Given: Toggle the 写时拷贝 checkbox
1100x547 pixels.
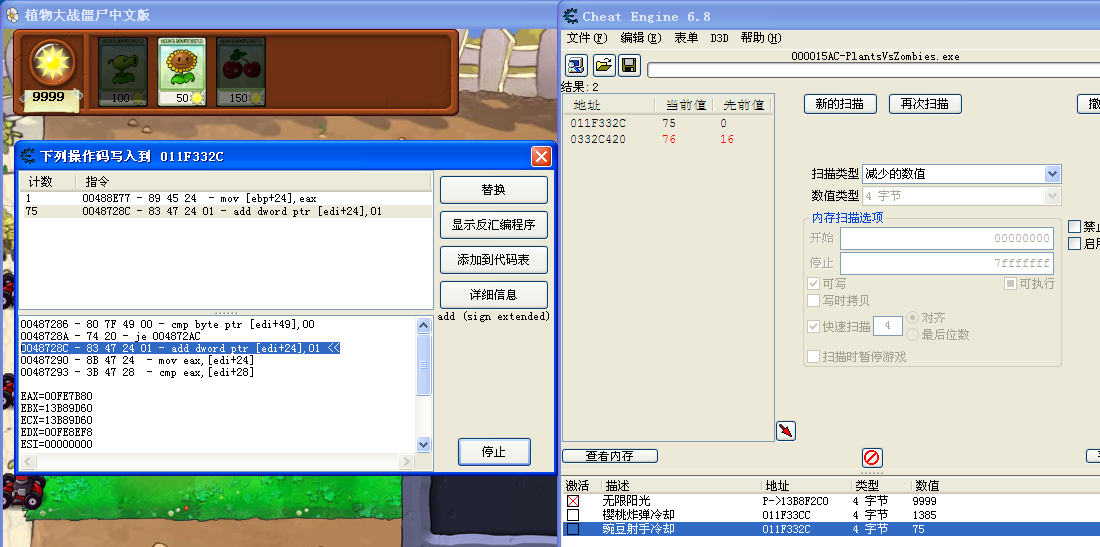Looking at the screenshot, I should click(x=814, y=301).
